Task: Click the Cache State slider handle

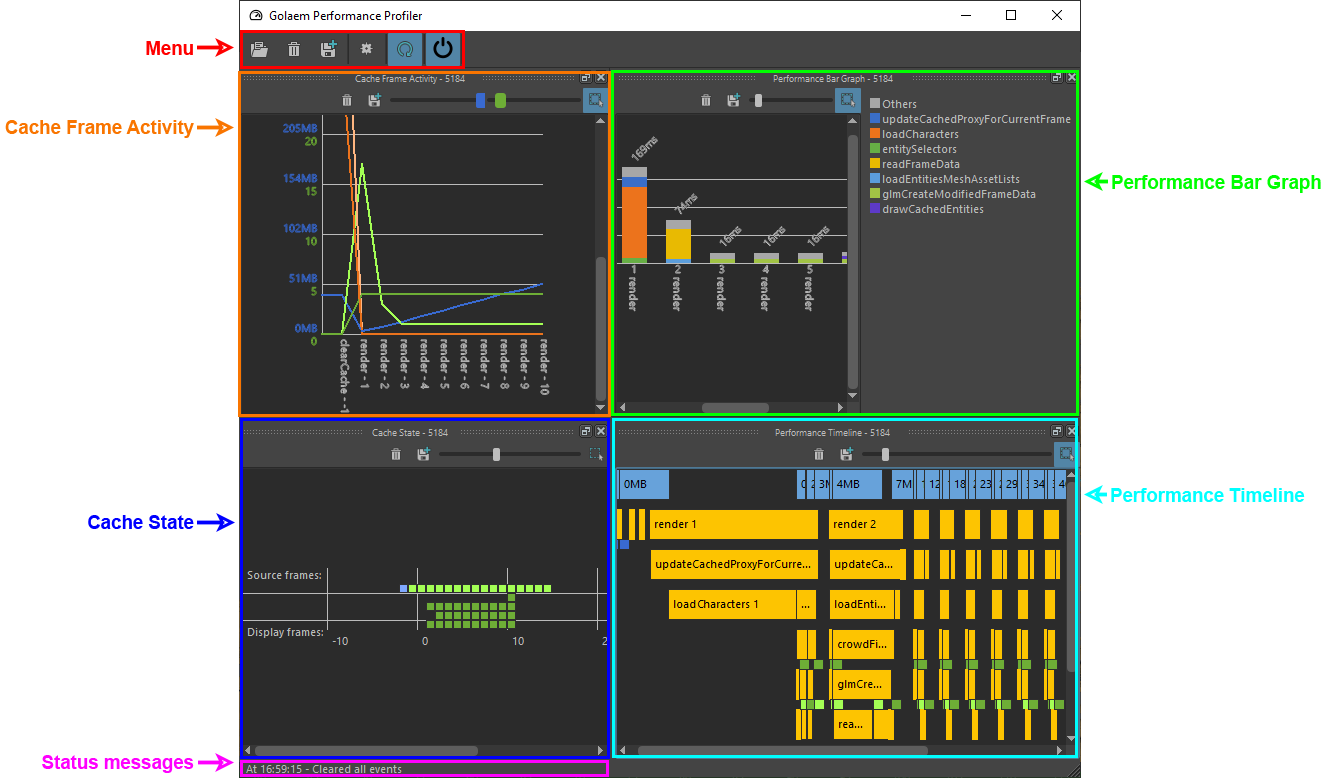Action: [496, 454]
